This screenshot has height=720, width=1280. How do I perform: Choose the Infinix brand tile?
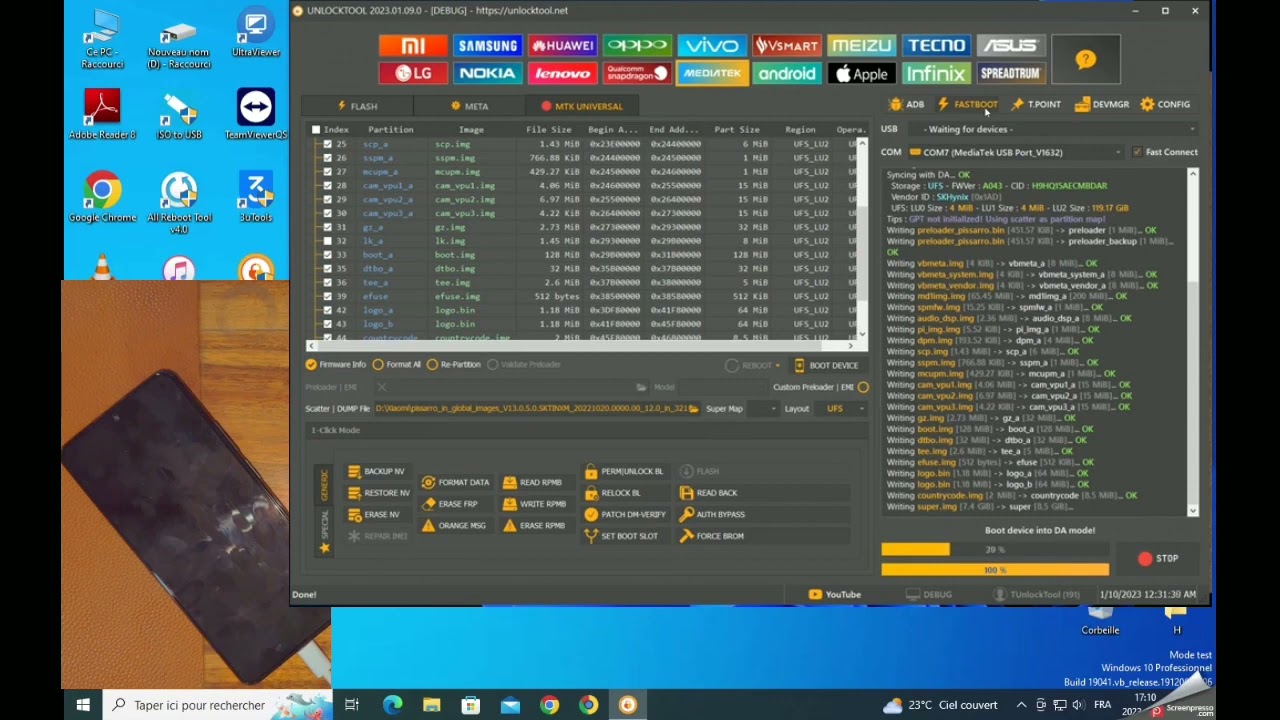[936, 73]
